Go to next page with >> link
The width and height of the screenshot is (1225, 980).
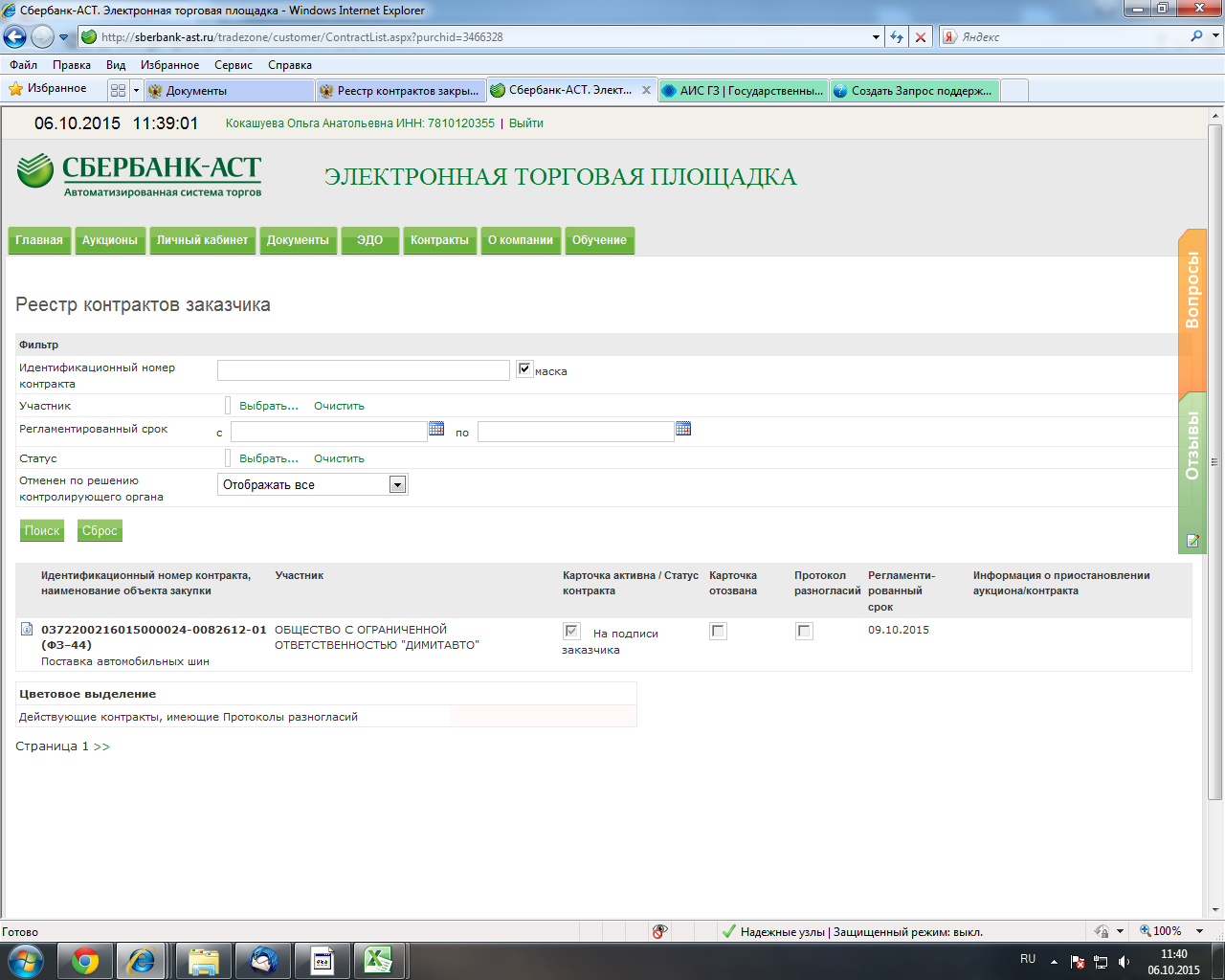pos(101,746)
